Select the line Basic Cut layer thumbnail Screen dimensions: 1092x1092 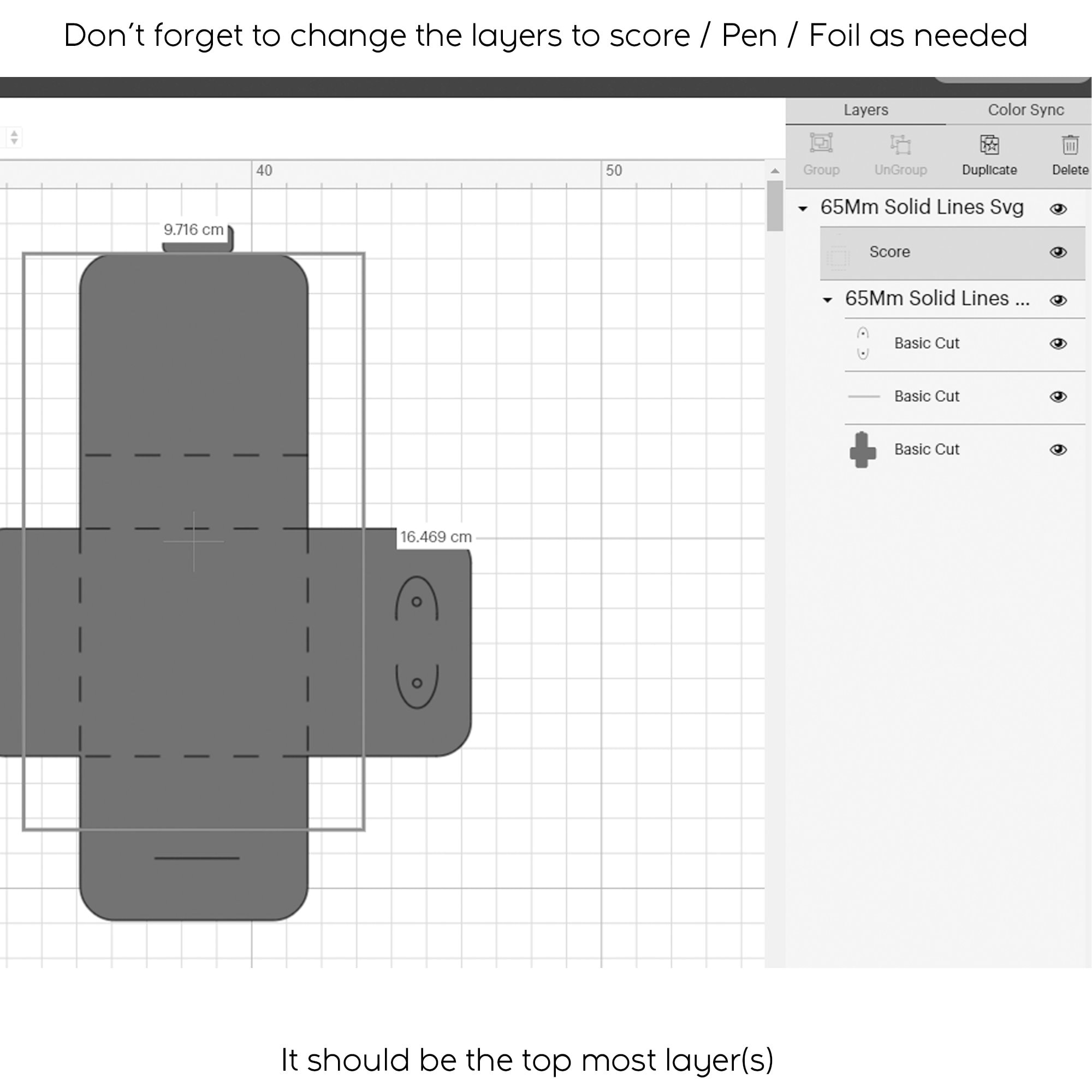864,396
